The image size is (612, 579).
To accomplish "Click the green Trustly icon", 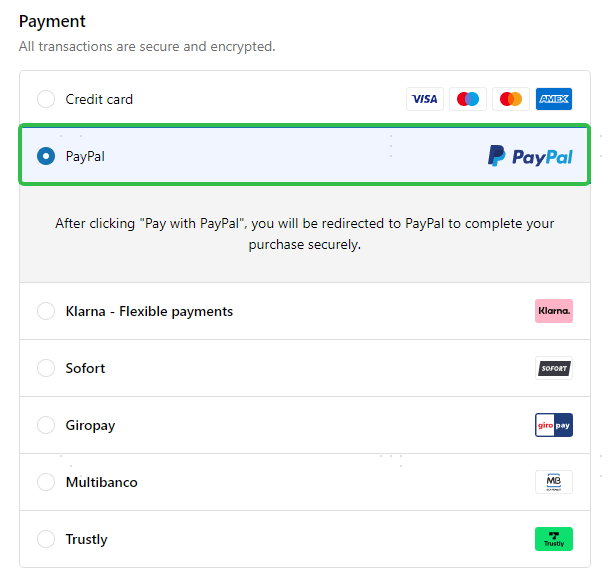I will pyautogui.click(x=554, y=539).
